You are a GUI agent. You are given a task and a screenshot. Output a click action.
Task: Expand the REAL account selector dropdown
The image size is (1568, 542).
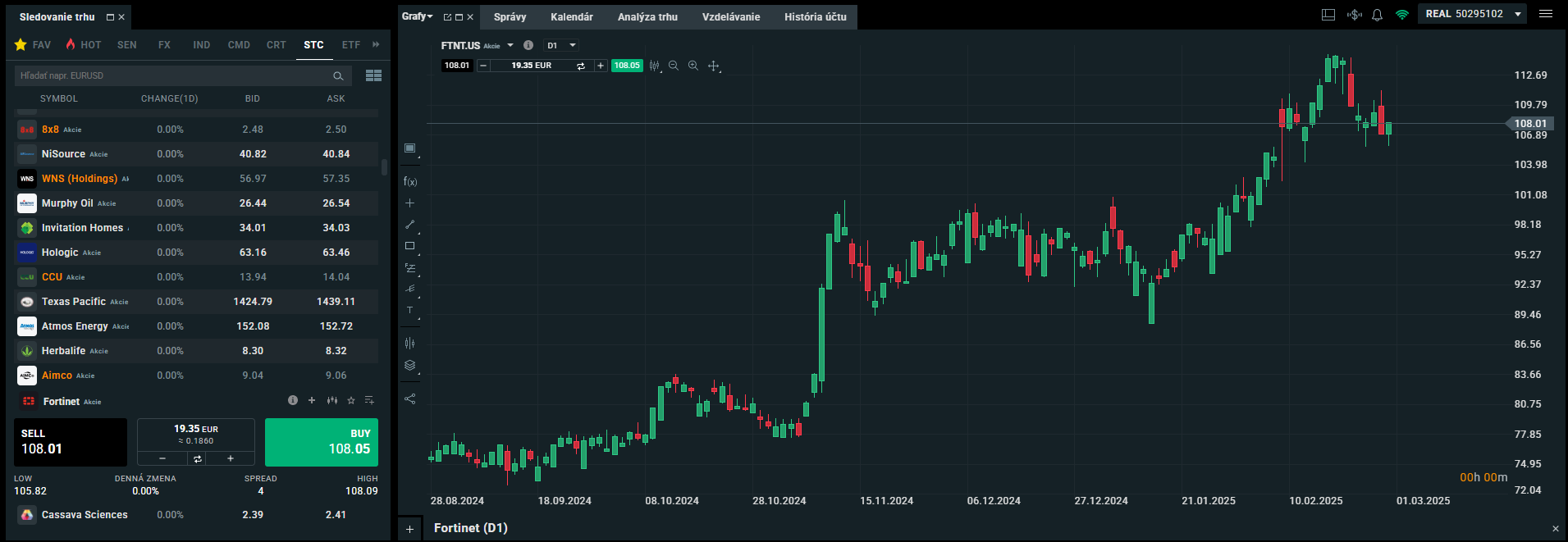[1518, 14]
